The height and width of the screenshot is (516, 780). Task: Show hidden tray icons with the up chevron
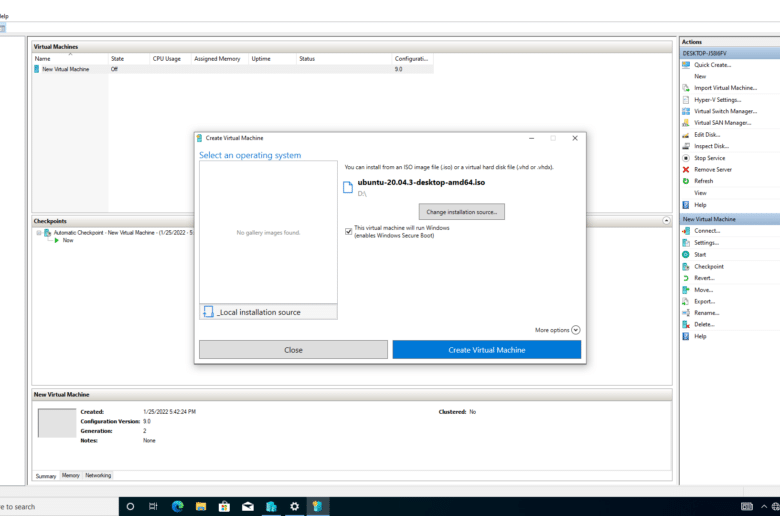point(764,507)
